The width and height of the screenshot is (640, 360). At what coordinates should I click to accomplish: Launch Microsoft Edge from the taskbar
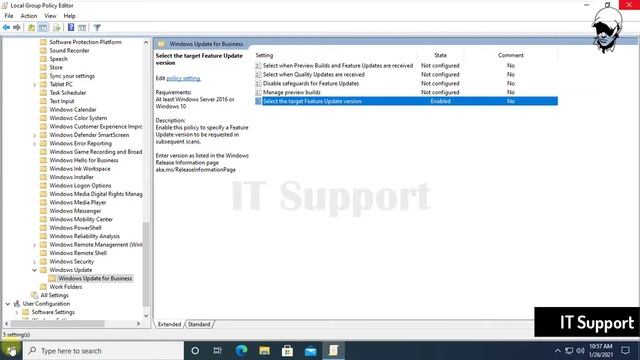click(x=241, y=351)
